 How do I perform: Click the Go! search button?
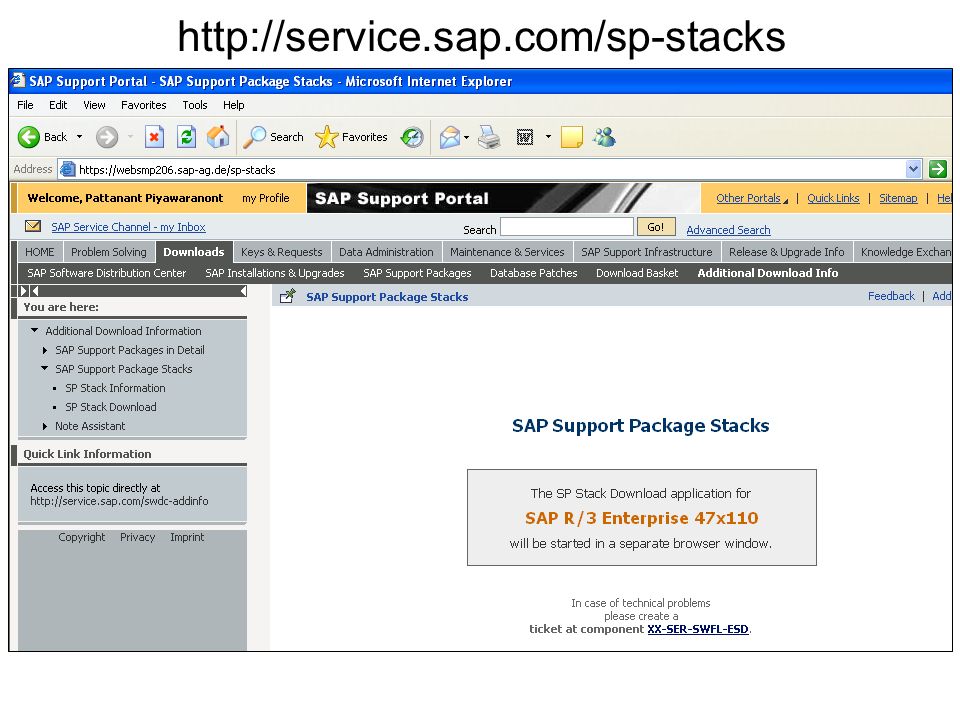point(656,227)
